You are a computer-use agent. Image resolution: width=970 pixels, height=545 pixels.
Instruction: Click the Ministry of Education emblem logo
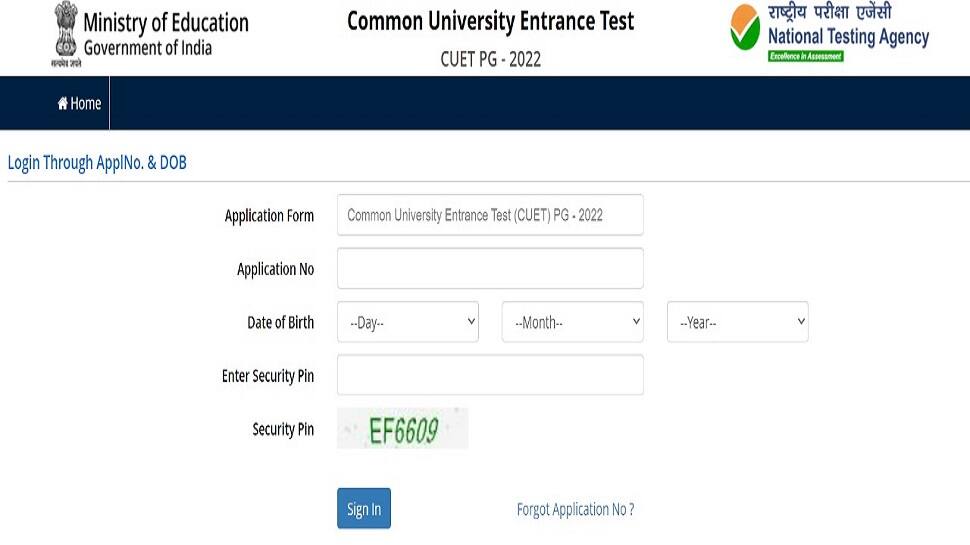point(66,34)
